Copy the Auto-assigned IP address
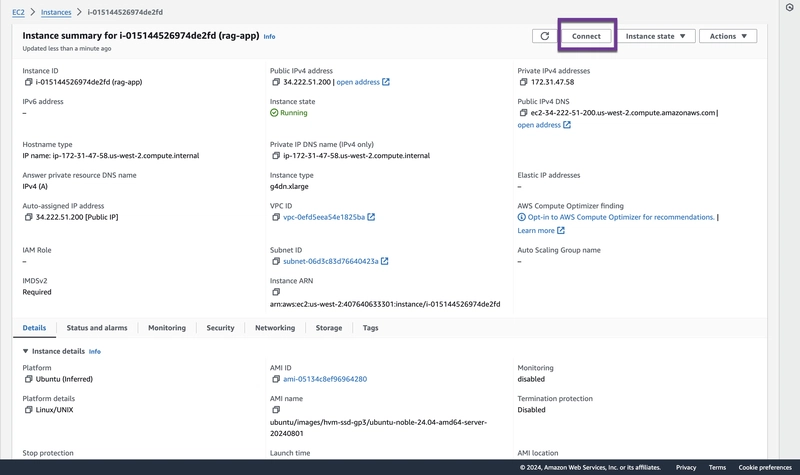Screen dimensions: 800x475 click(29, 217)
